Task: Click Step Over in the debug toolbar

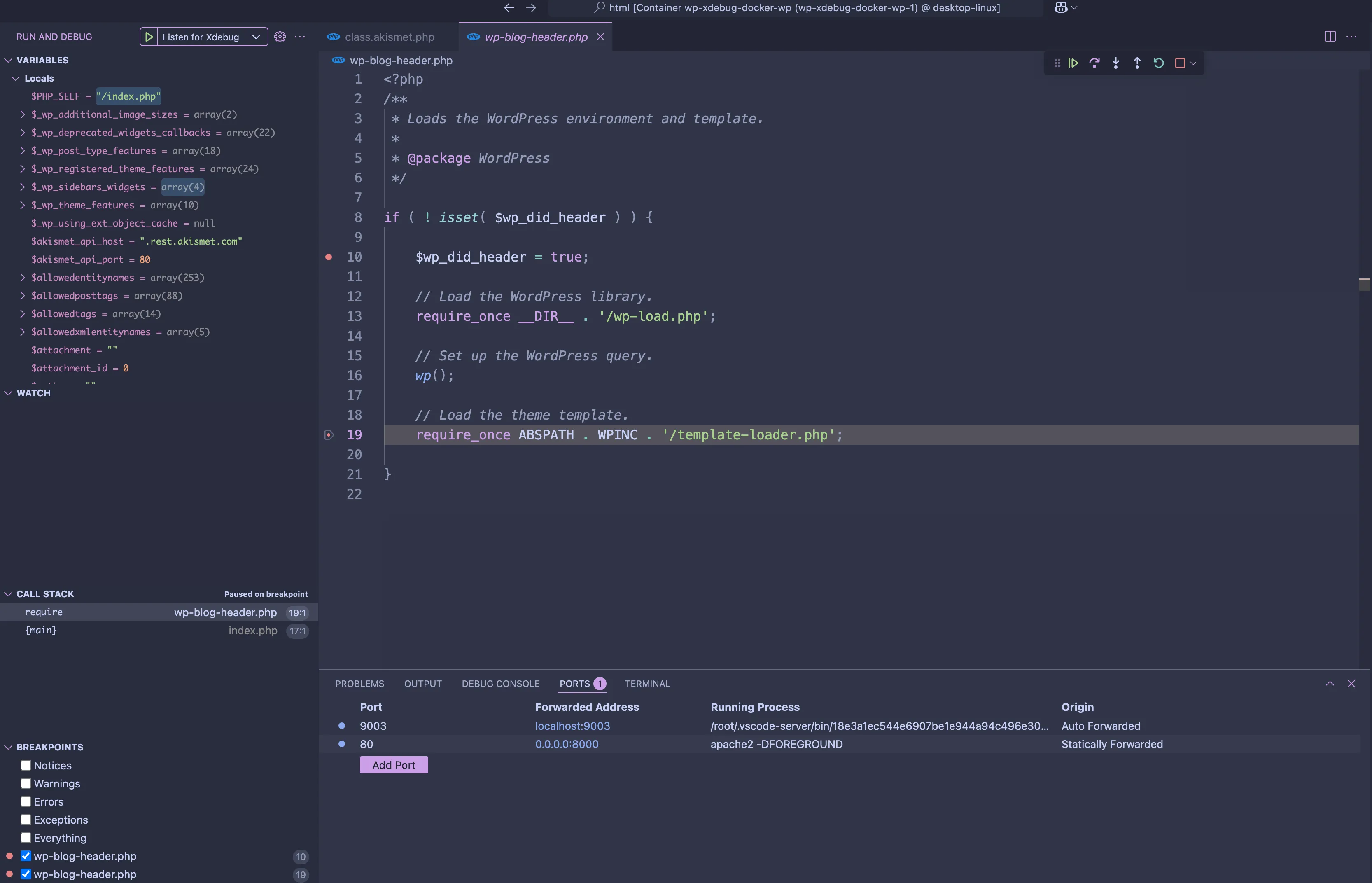Action: click(1094, 63)
